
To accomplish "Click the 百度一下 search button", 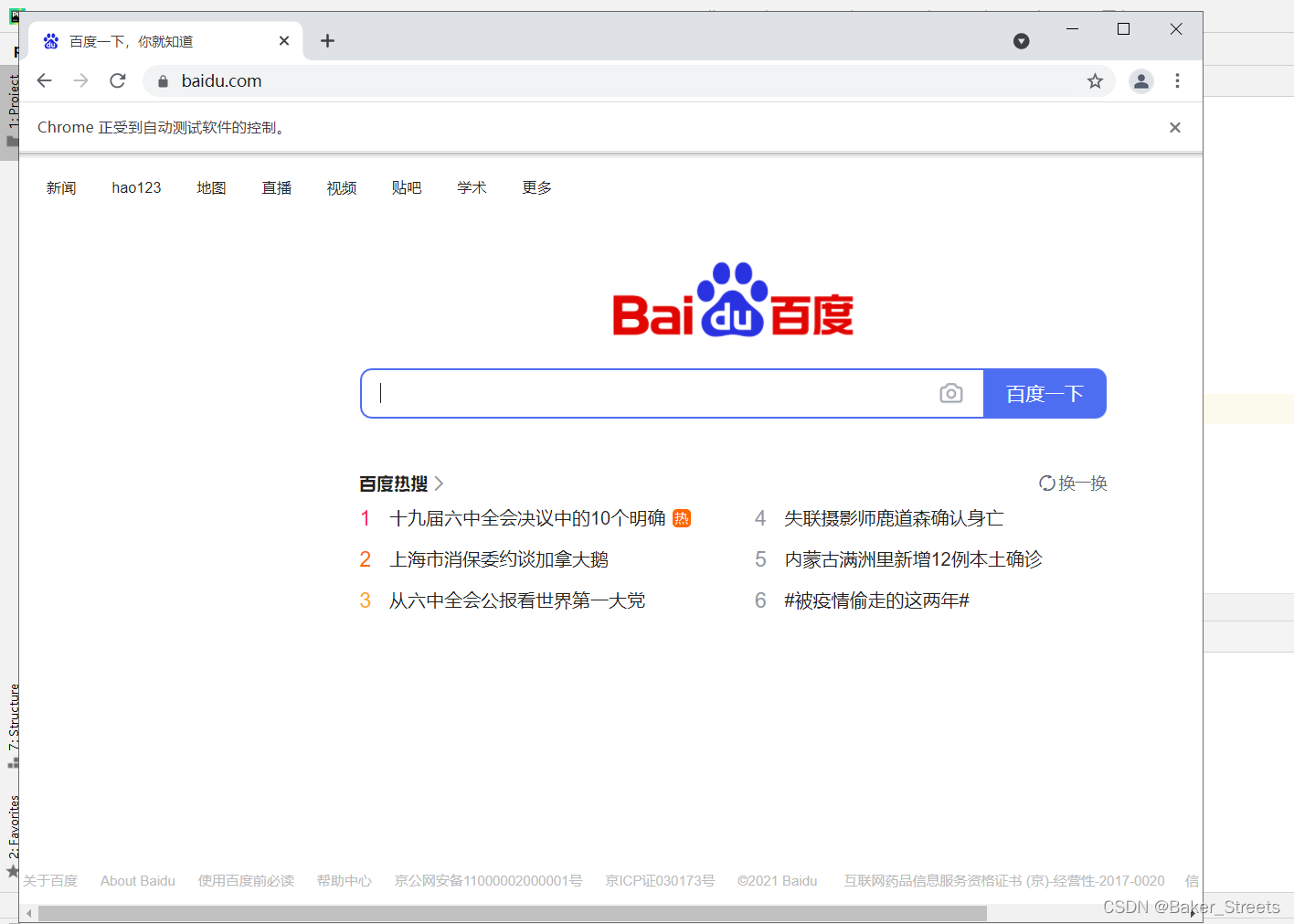I will (1045, 394).
